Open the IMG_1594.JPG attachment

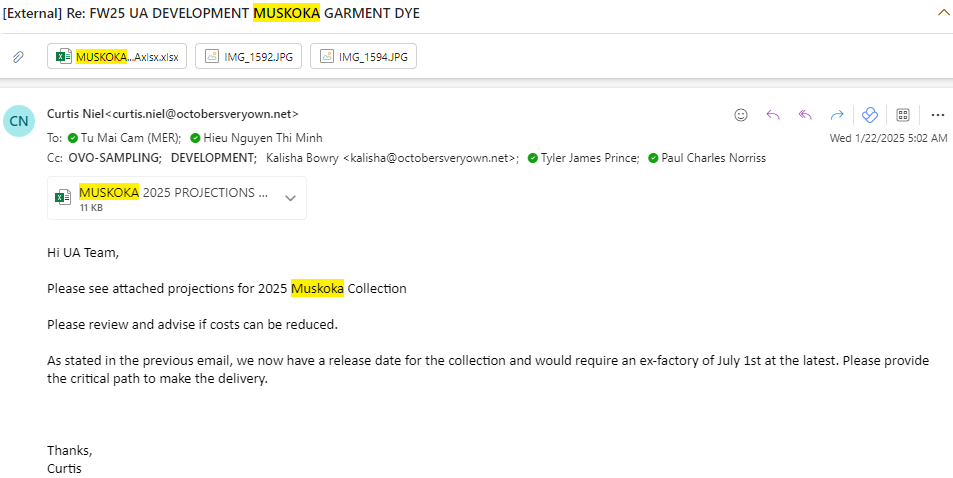pyautogui.click(x=363, y=57)
